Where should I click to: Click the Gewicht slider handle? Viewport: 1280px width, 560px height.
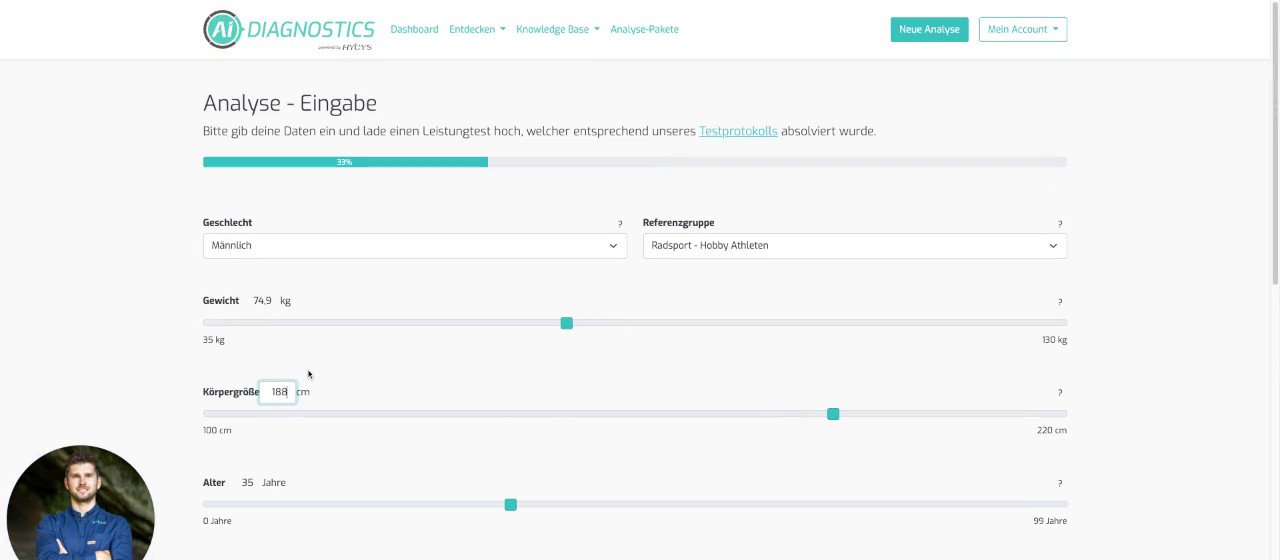(567, 323)
